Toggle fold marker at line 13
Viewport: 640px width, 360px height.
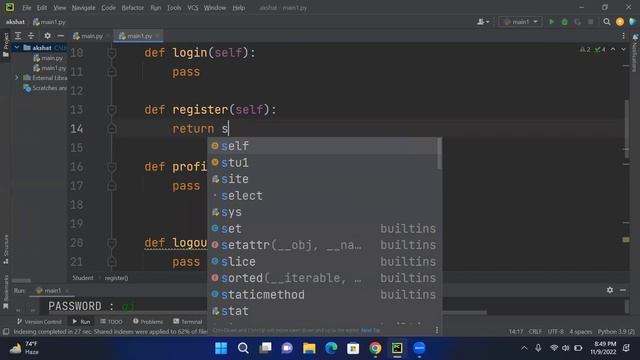(x=111, y=110)
